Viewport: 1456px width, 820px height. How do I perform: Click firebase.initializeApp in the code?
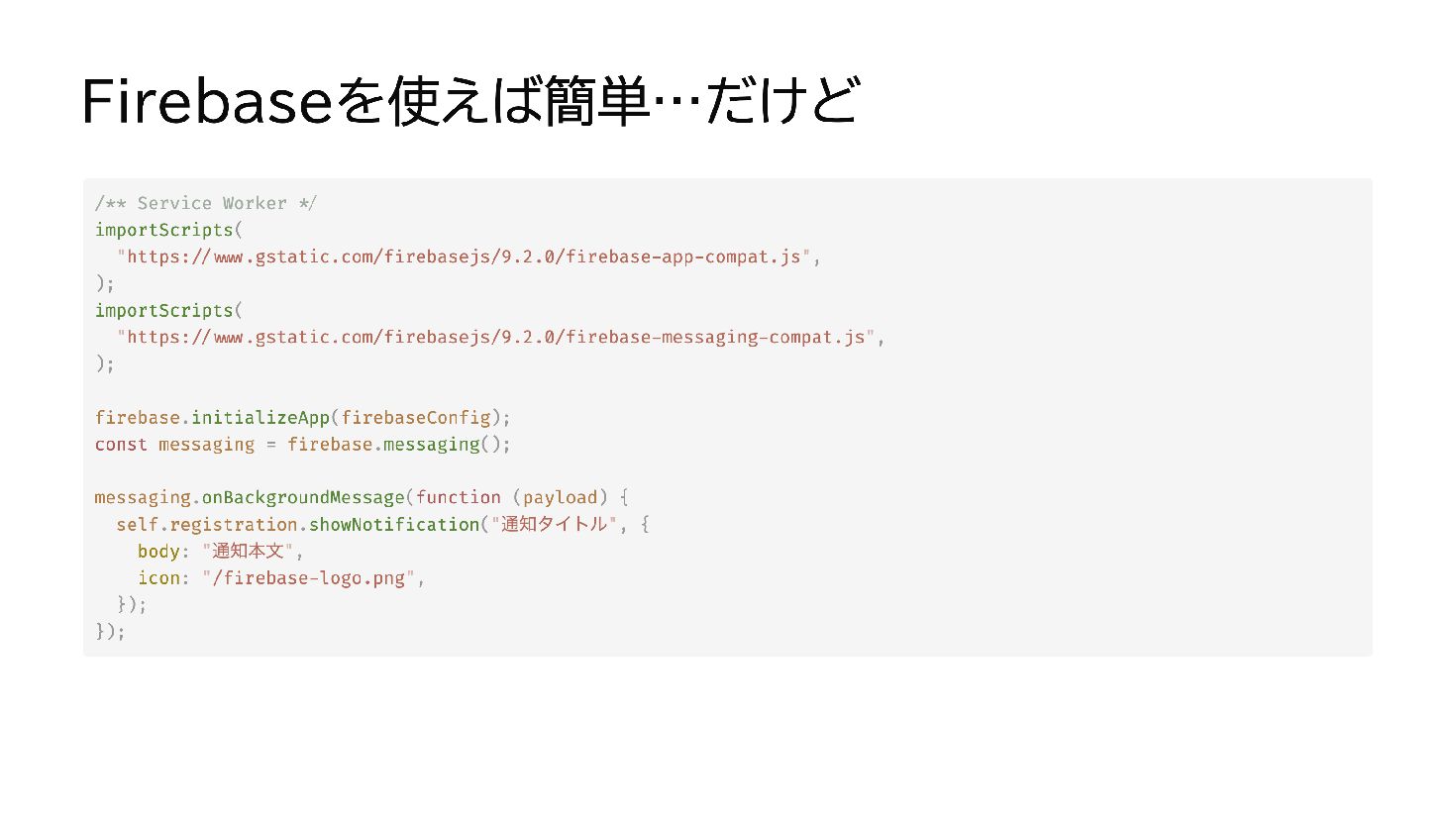pyautogui.click(x=212, y=417)
